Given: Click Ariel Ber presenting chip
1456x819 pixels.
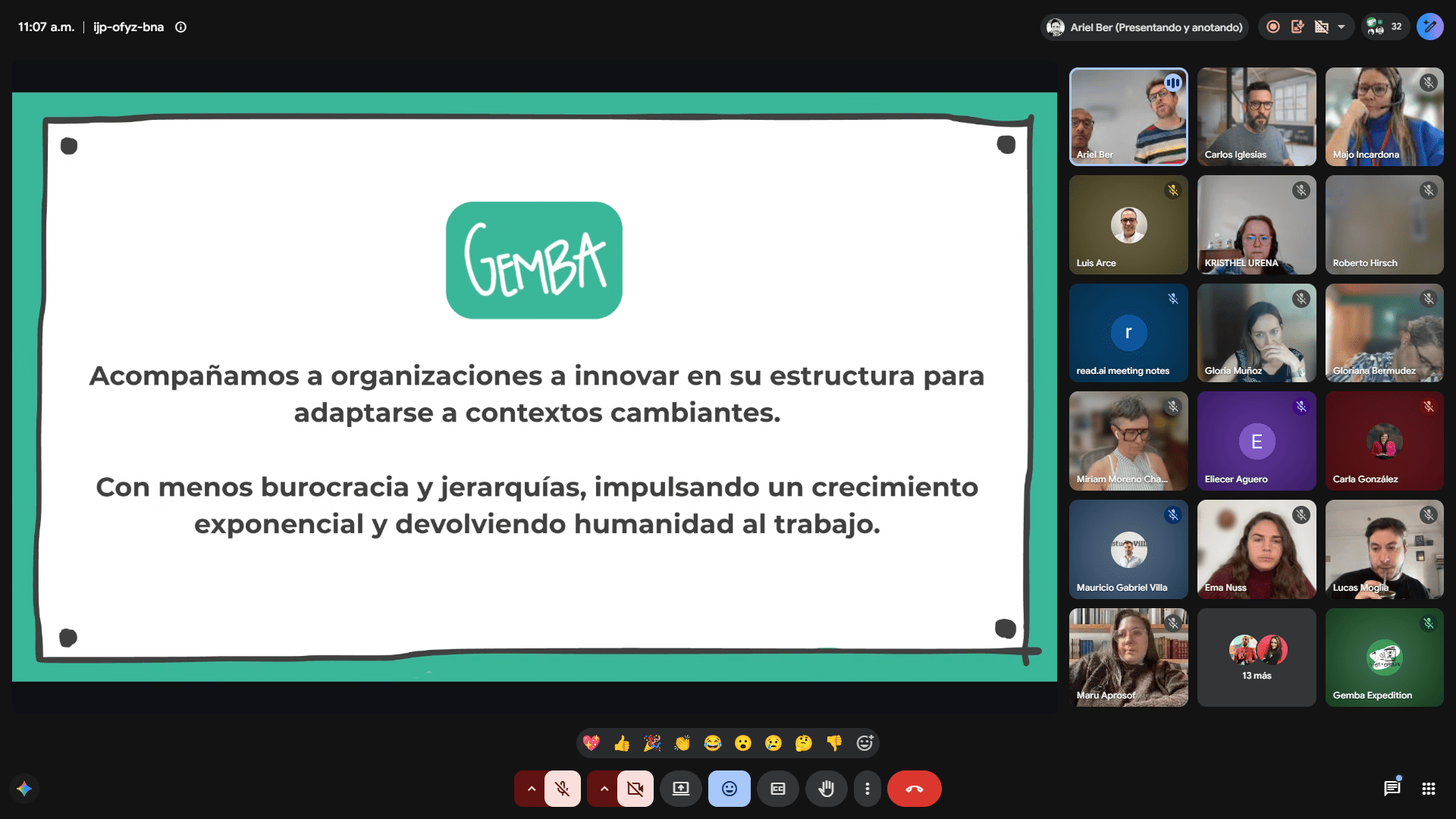Looking at the screenshot, I should tap(1144, 27).
